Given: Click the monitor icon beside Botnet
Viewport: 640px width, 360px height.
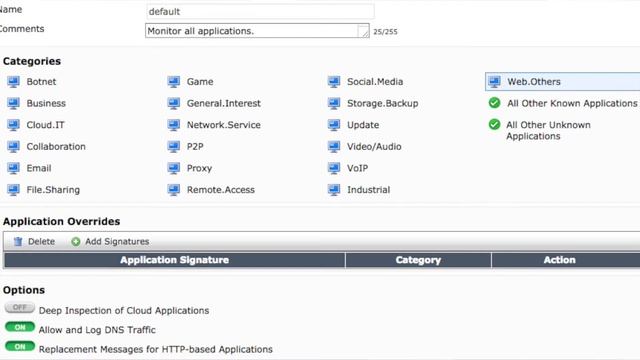Looking at the screenshot, I should (x=13, y=82).
